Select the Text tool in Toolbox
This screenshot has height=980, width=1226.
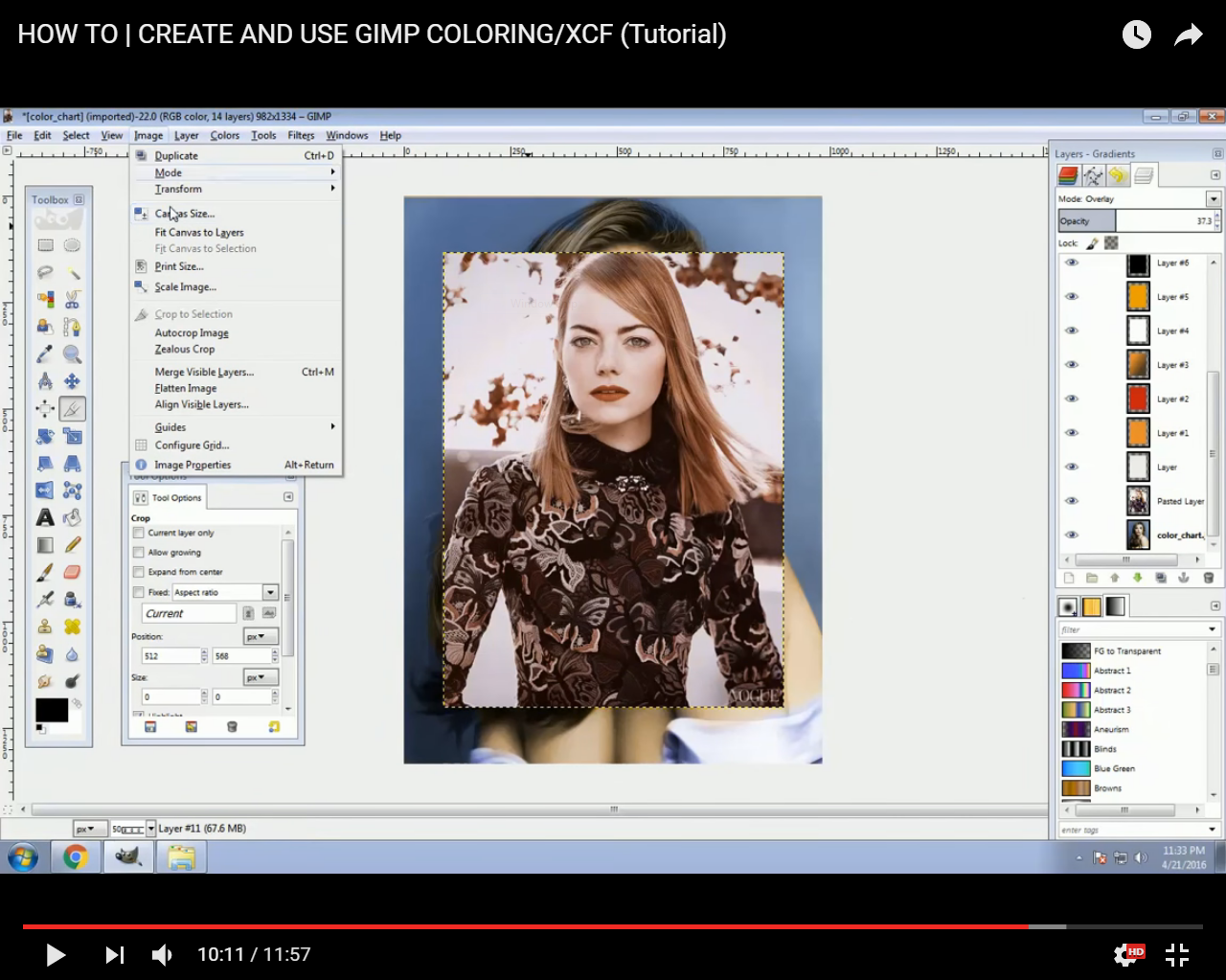(45, 518)
